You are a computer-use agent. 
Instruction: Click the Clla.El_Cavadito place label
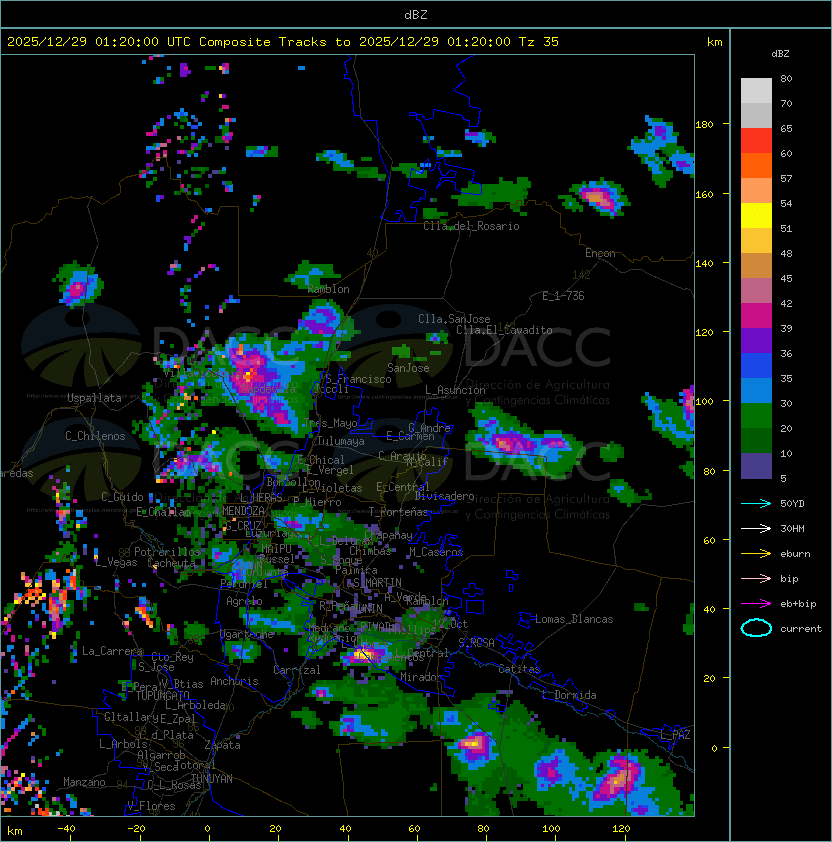[504, 330]
